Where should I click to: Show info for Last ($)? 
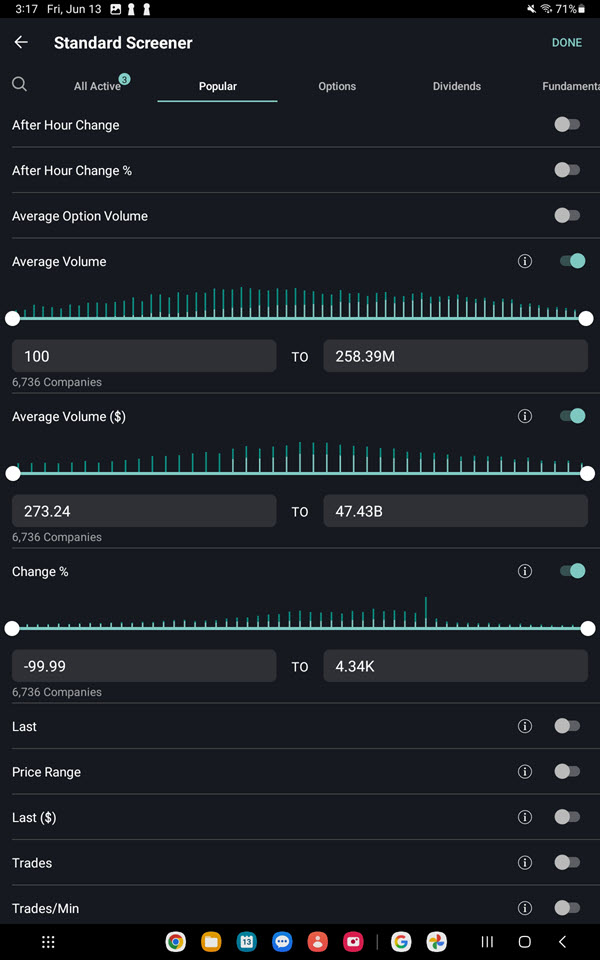[x=525, y=817]
